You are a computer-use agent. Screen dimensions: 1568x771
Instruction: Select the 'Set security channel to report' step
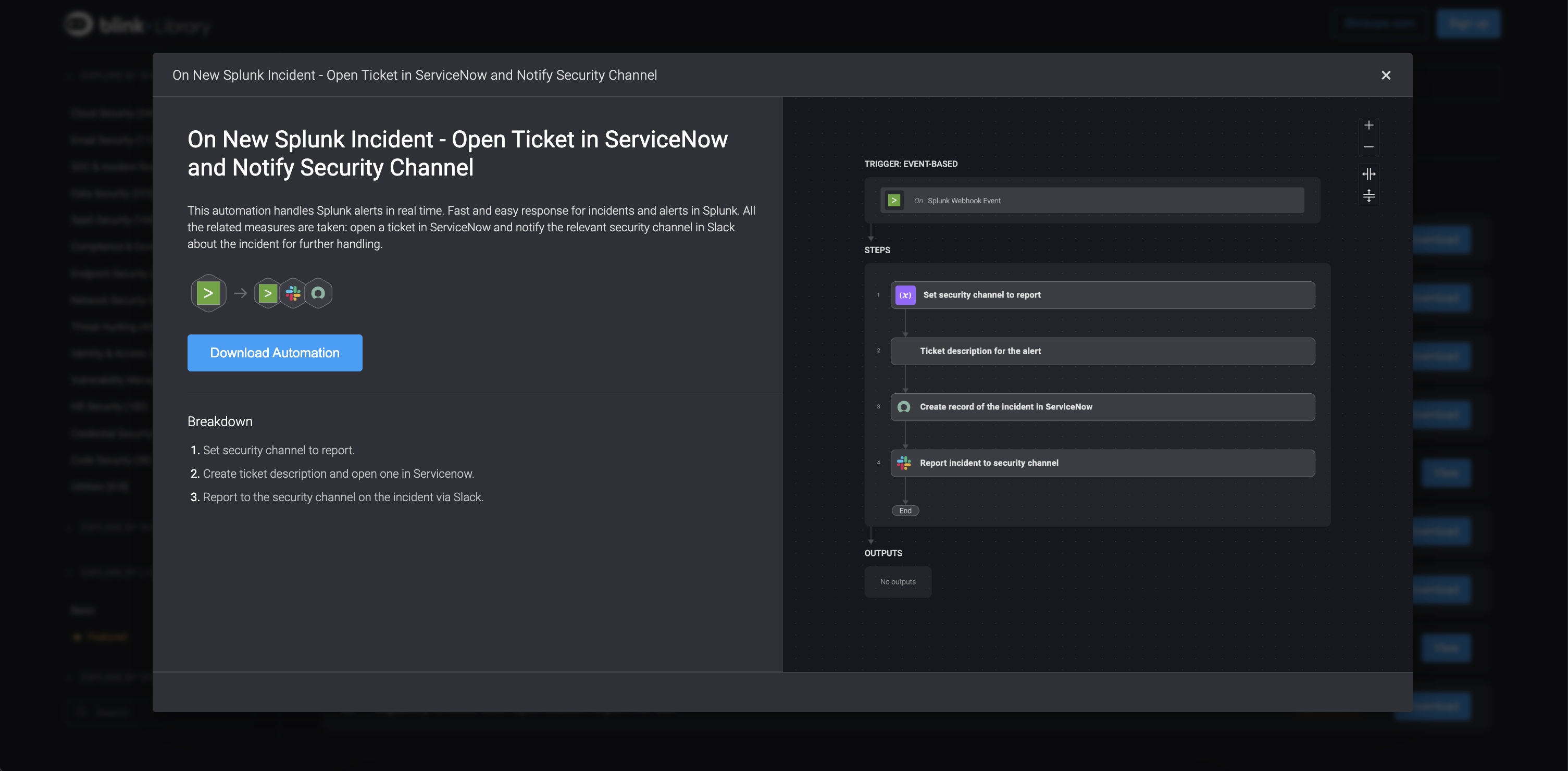[1102, 295]
